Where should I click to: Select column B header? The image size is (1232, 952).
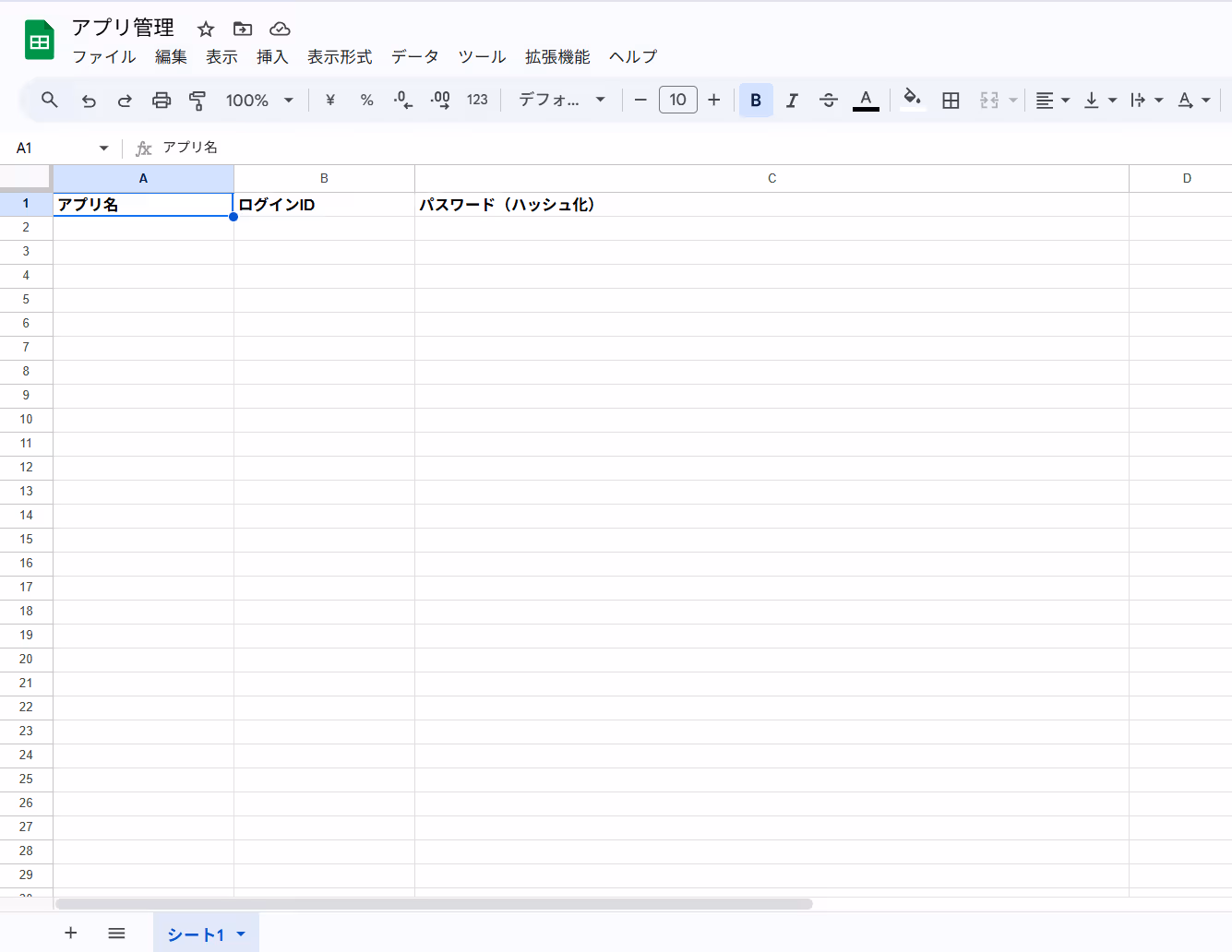coord(324,178)
